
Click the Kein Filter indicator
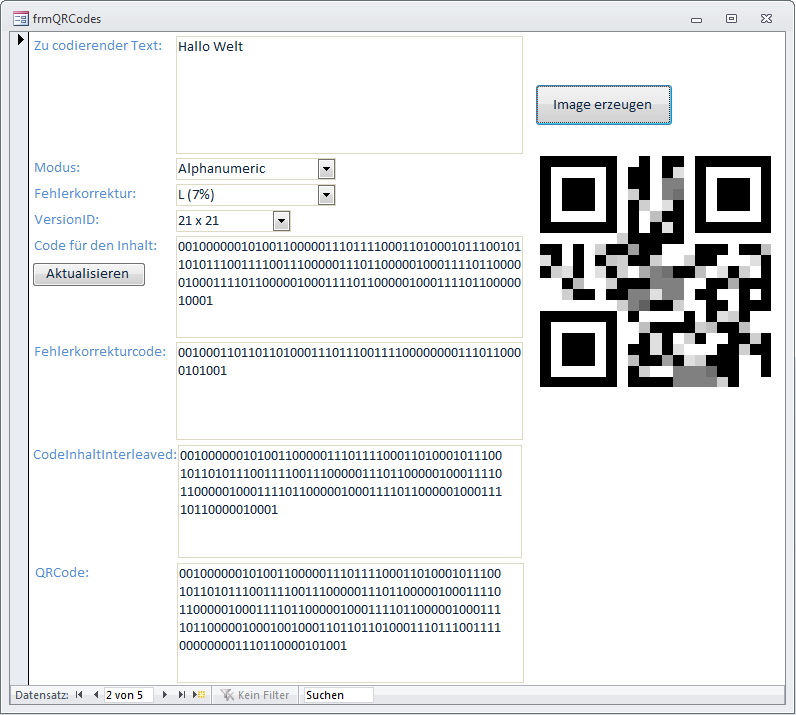(255, 695)
